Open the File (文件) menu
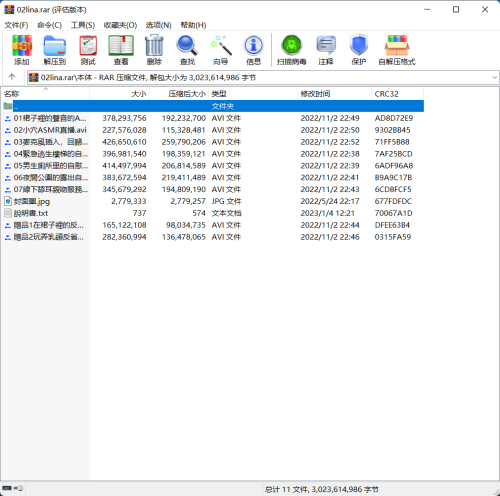The image size is (500, 496). coord(16,25)
